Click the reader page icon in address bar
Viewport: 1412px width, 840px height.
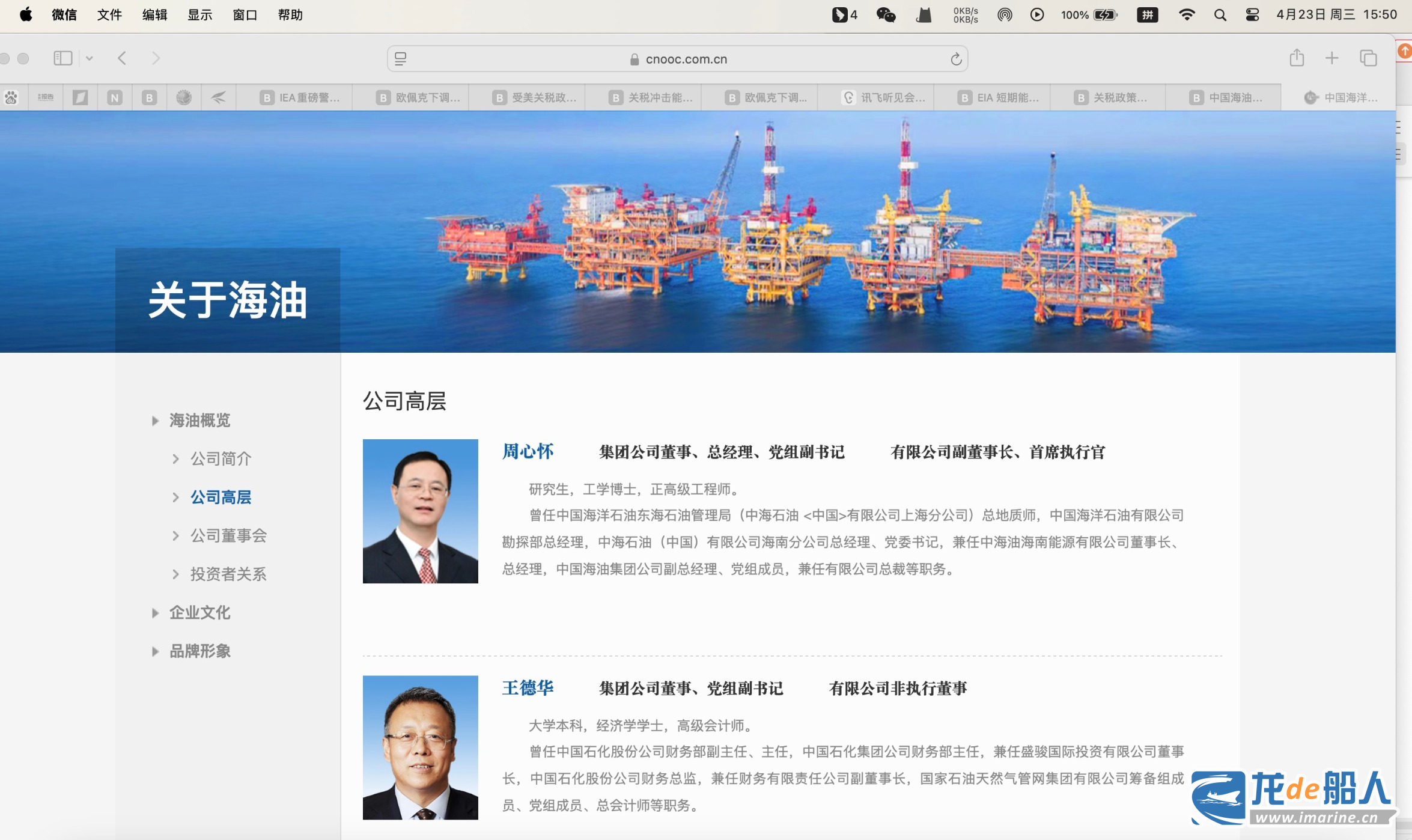pos(400,59)
